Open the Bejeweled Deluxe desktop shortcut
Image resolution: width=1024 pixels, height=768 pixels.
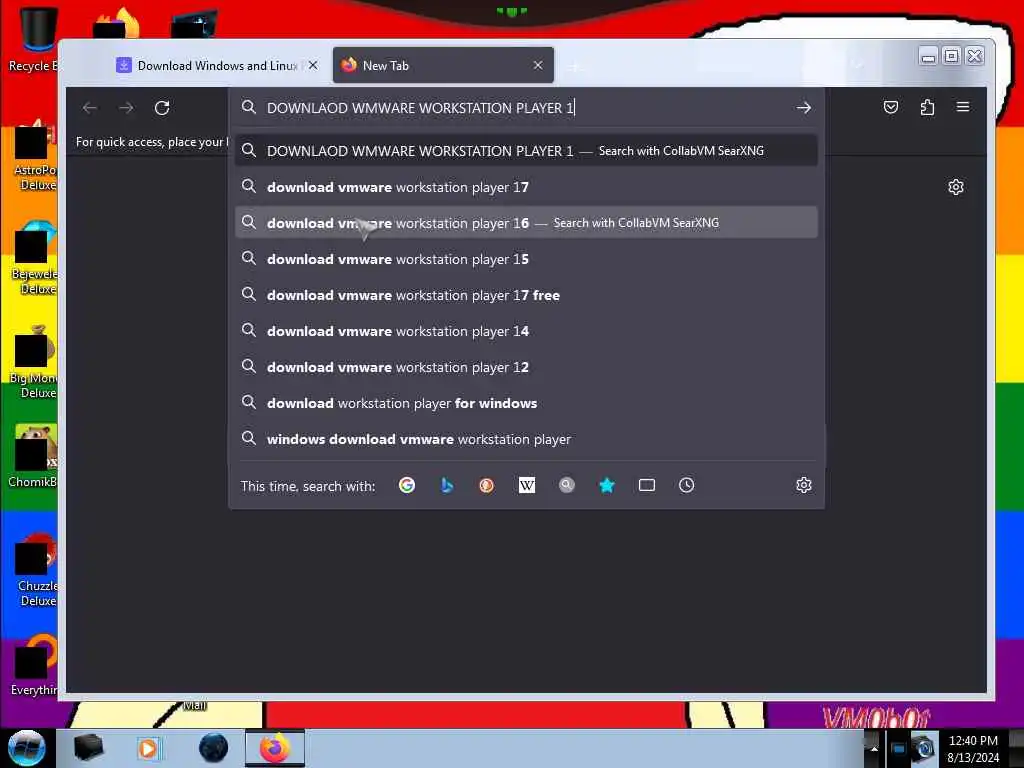click(35, 259)
